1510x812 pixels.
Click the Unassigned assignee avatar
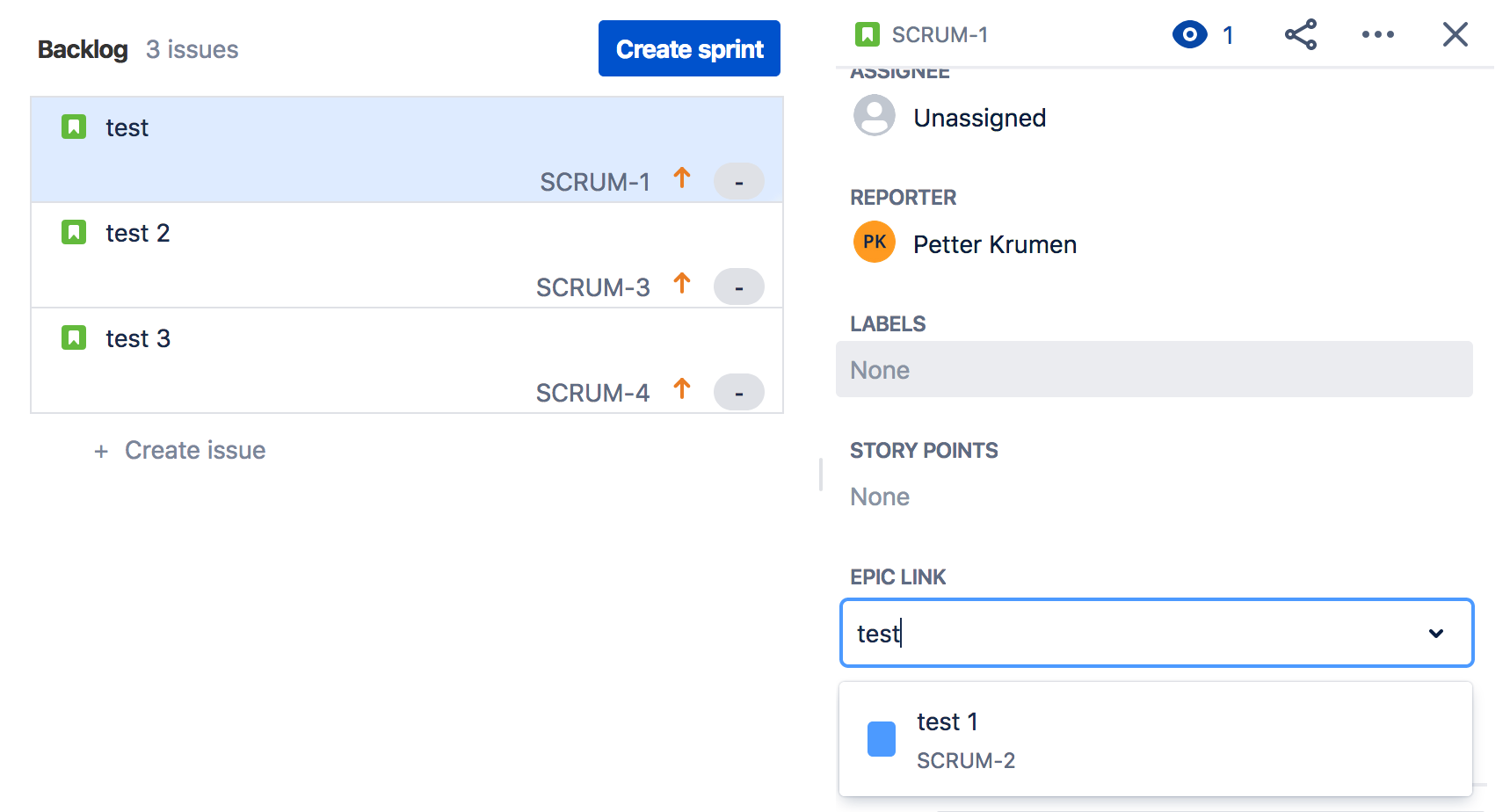874,115
